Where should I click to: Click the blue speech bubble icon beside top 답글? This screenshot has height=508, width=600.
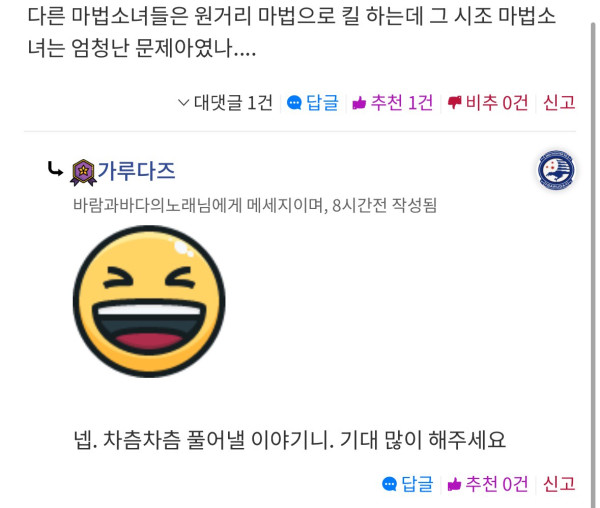coord(294,103)
